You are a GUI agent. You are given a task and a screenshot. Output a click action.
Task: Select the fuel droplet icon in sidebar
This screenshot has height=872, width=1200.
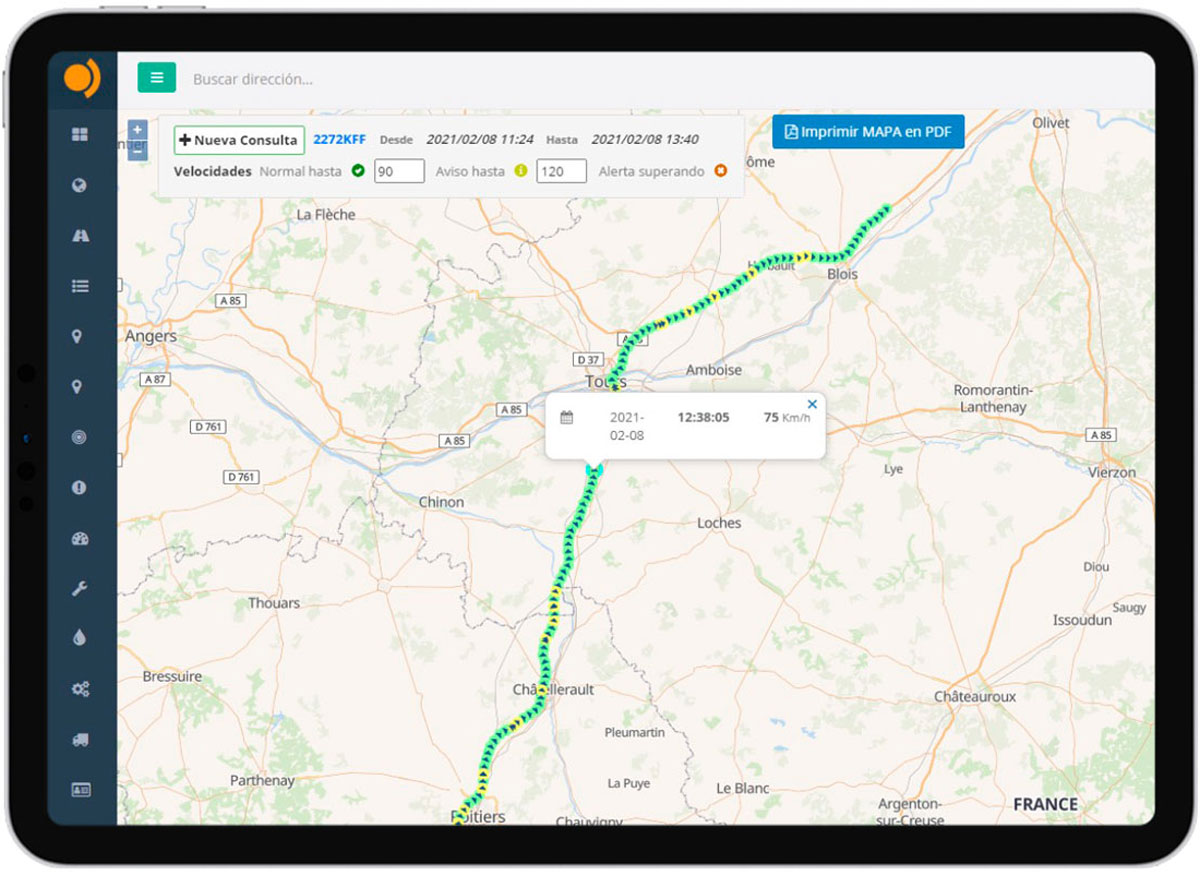click(x=80, y=639)
